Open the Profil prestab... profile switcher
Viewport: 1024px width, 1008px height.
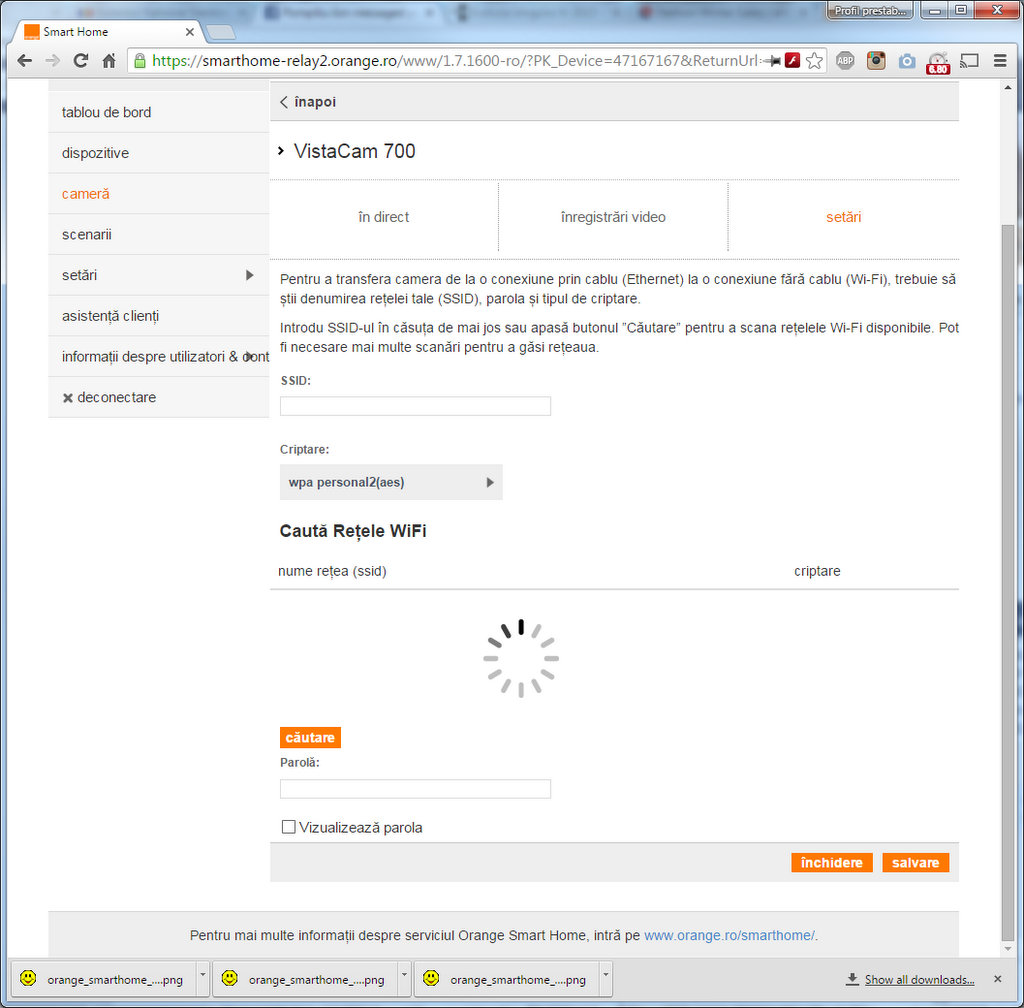pyautogui.click(x=869, y=10)
